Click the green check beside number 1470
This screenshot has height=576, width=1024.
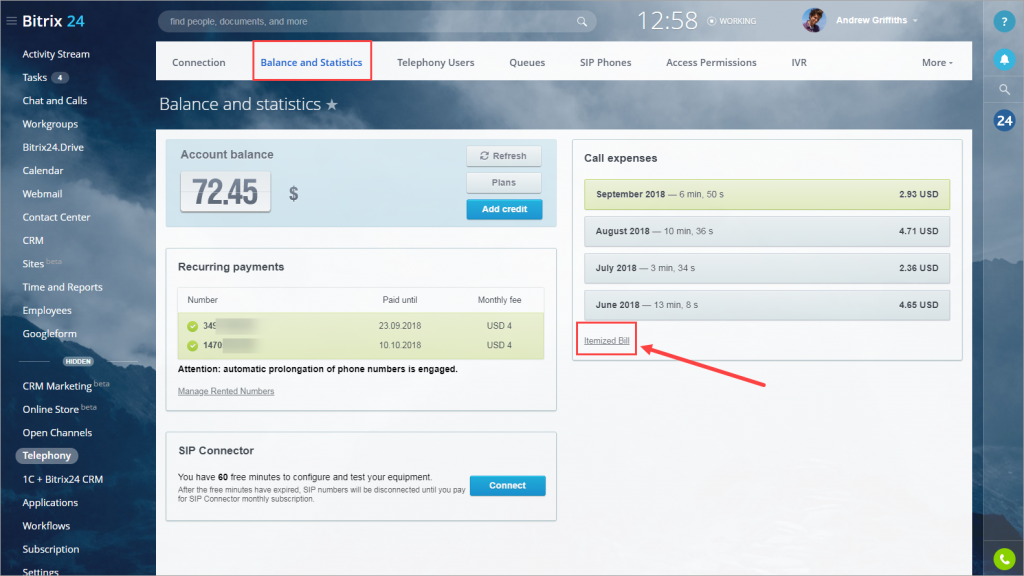(x=192, y=345)
